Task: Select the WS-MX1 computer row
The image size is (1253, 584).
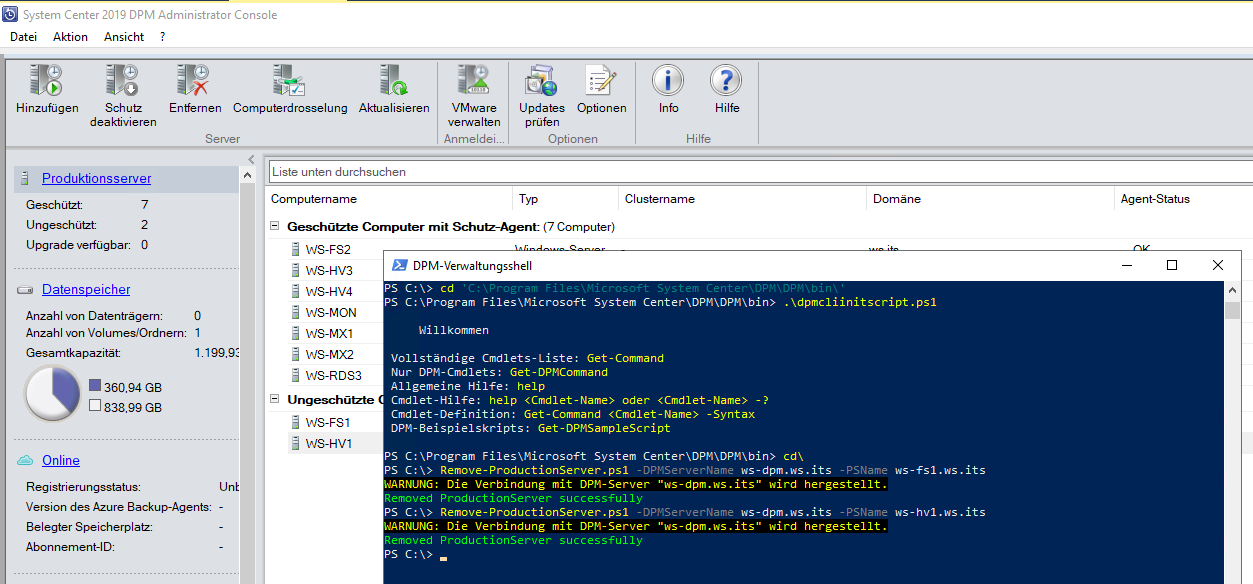Action: 328,333
